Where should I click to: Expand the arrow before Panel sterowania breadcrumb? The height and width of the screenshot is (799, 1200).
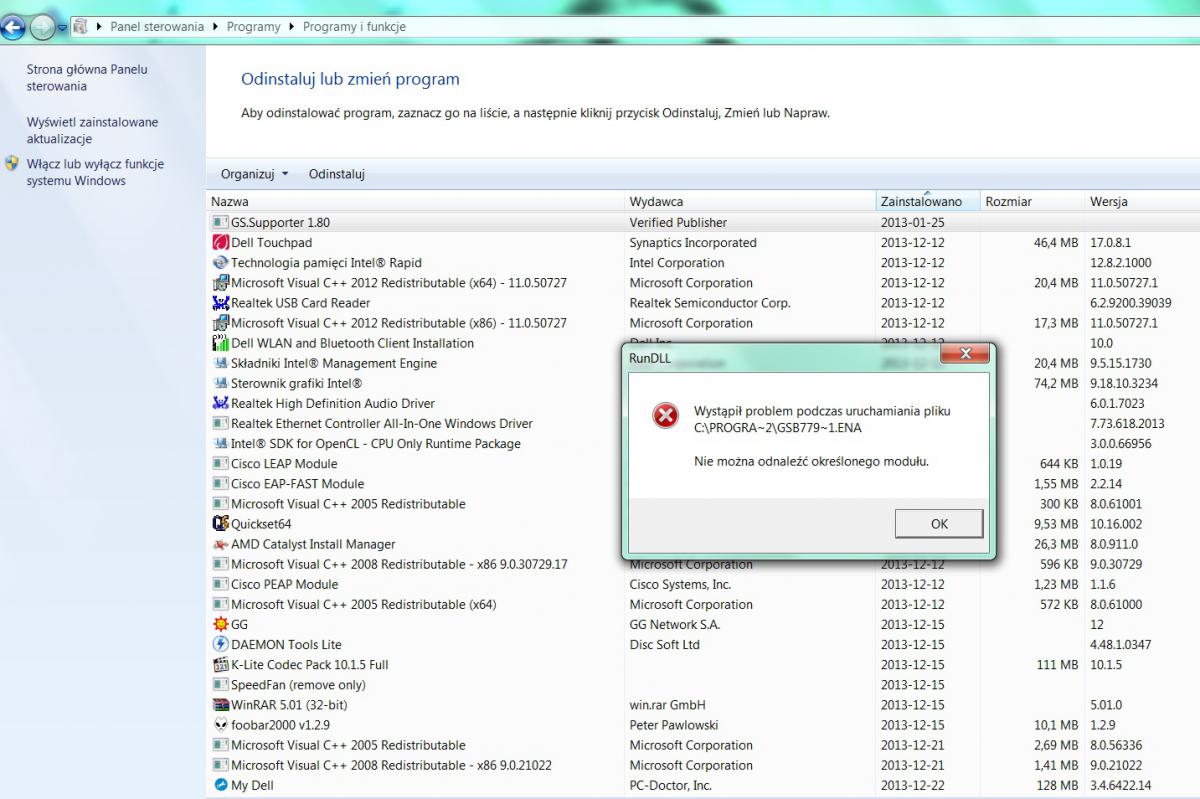99,27
